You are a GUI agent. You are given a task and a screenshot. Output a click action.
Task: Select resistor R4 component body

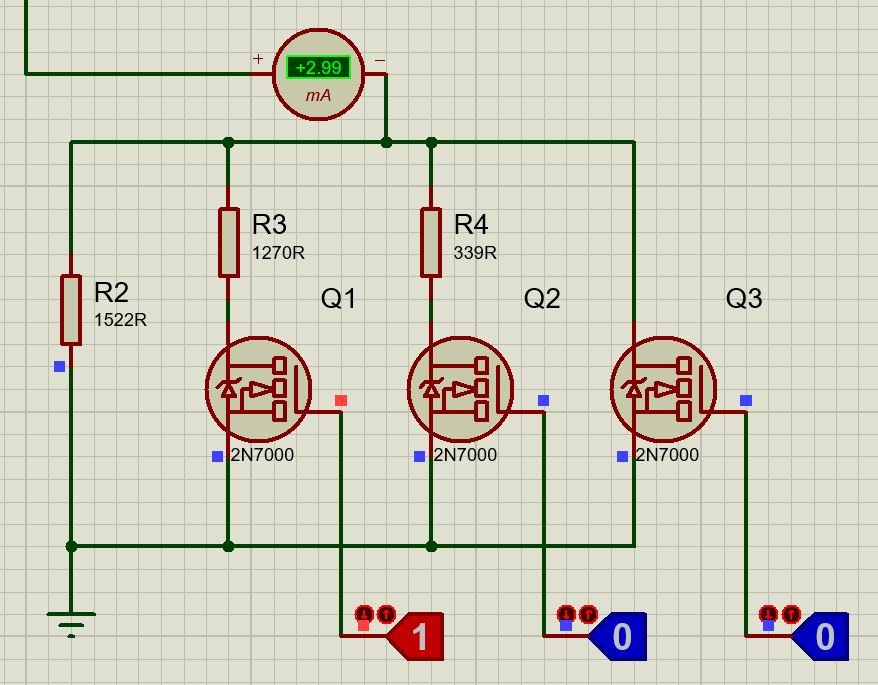click(431, 243)
